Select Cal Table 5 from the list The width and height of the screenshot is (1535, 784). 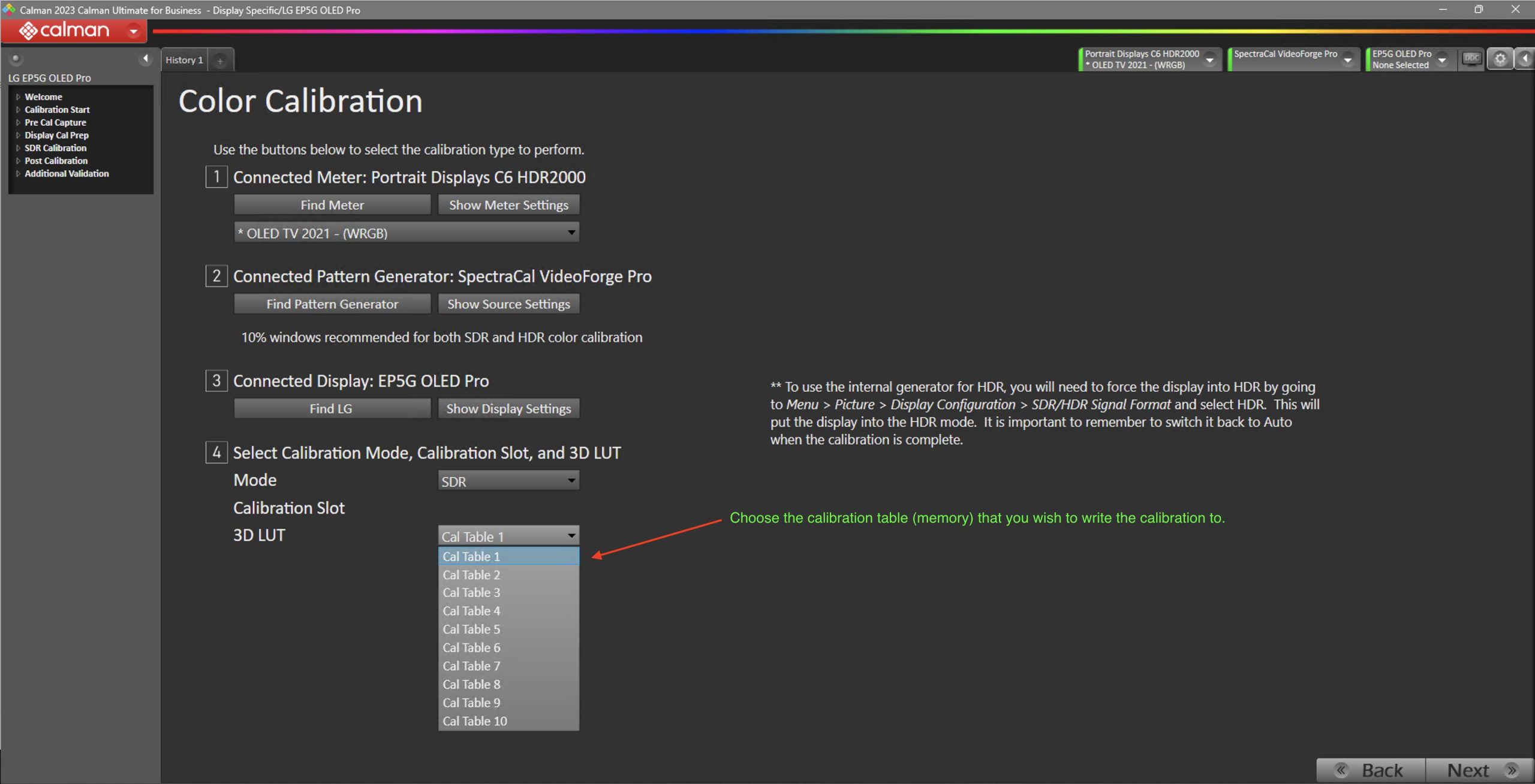pyautogui.click(x=508, y=629)
